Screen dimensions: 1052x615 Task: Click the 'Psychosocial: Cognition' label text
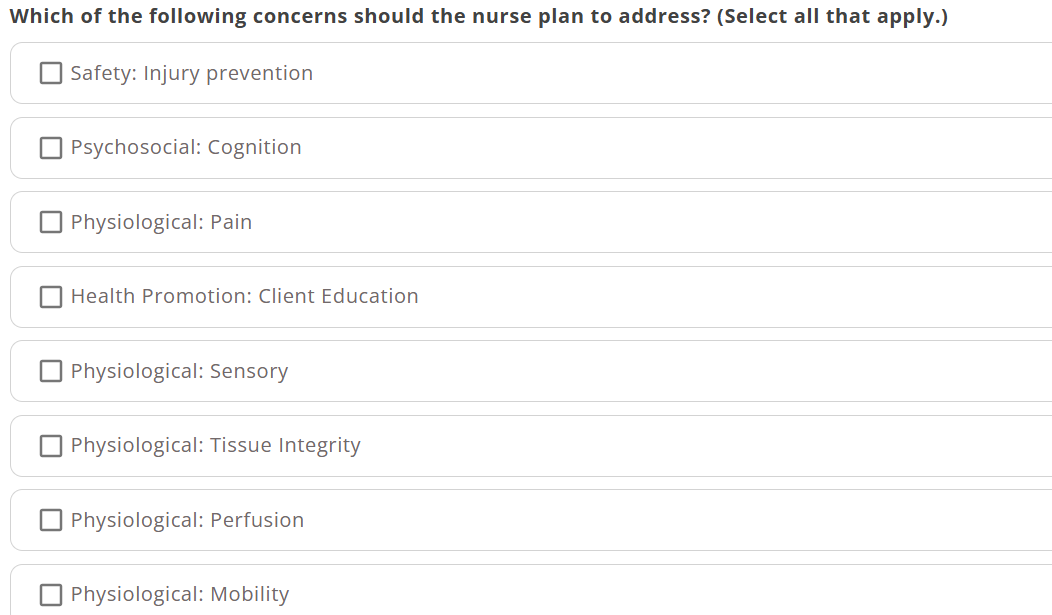(185, 148)
